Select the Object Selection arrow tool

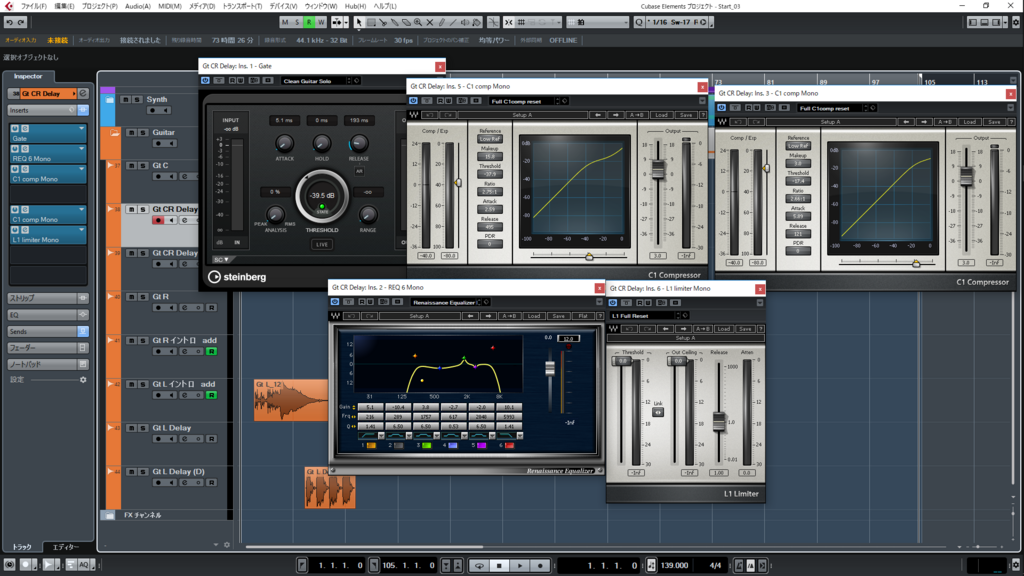coord(359,22)
